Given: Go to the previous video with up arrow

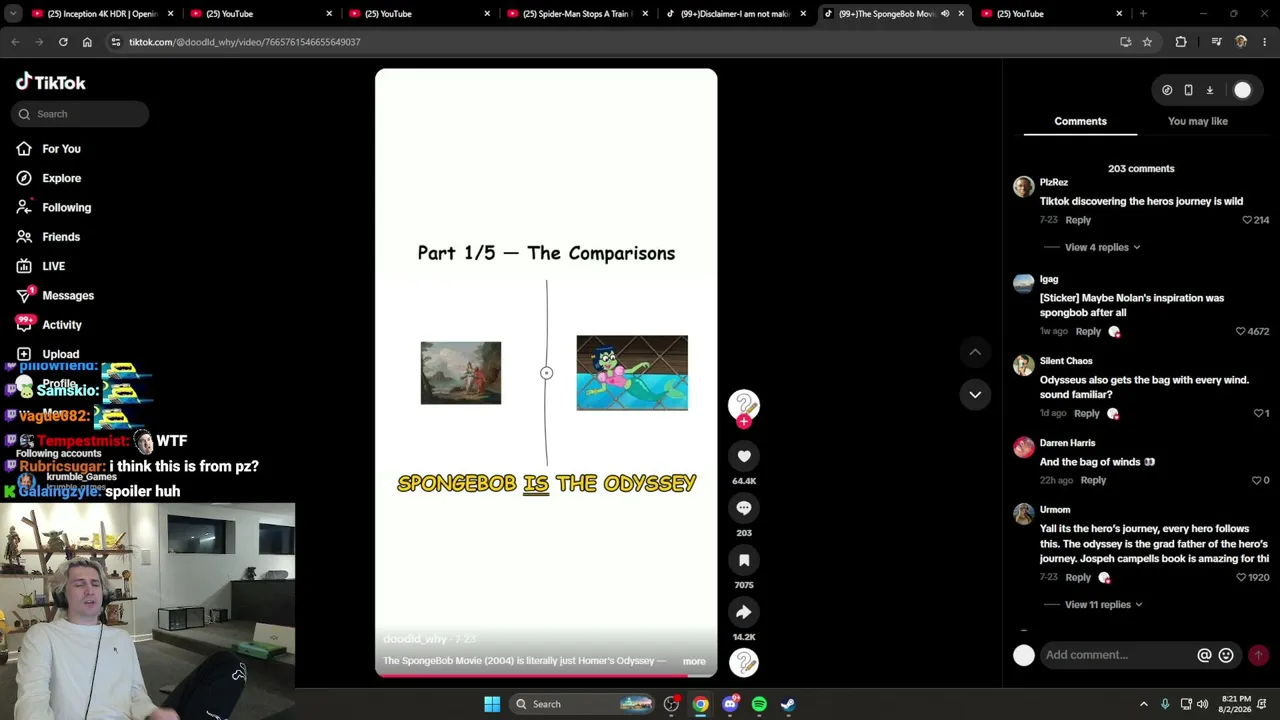Looking at the screenshot, I should tap(975, 352).
